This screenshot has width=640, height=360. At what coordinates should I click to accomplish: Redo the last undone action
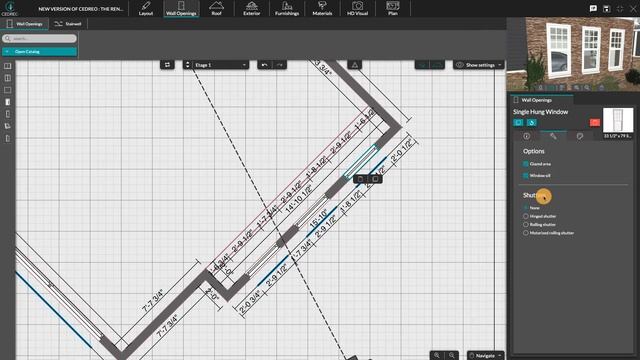click(280, 65)
